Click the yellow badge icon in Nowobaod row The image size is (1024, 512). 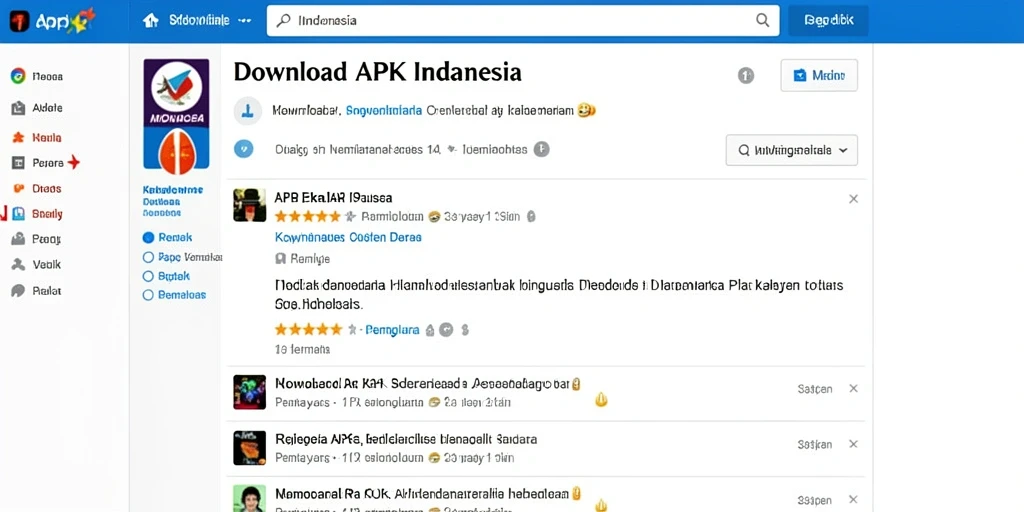point(601,400)
